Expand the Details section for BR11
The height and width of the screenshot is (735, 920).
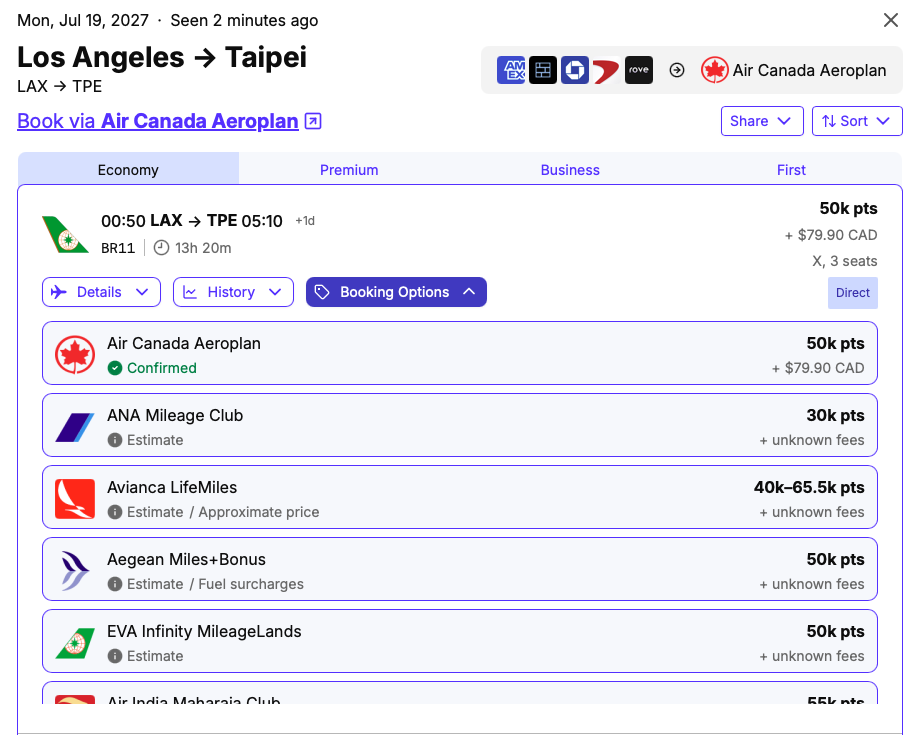click(101, 292)
